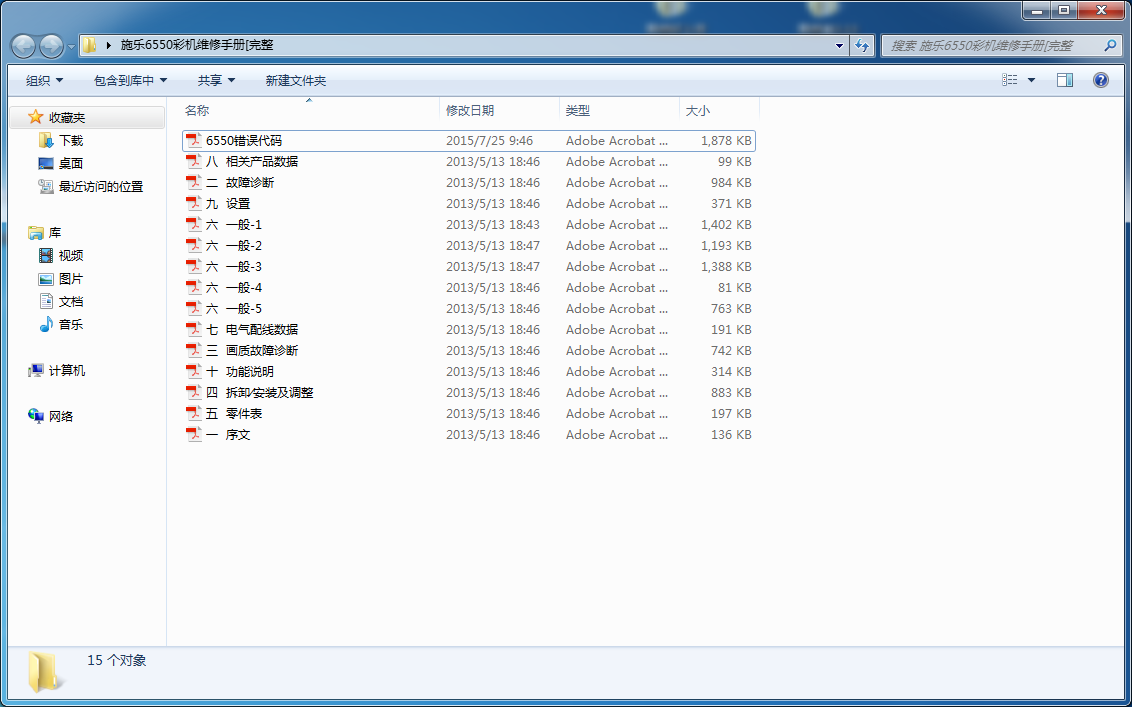This screenshot has width=1132, height=707.
Task: Select the PDF icon of 六 一般-1
Action: click(x=193, y=225)
